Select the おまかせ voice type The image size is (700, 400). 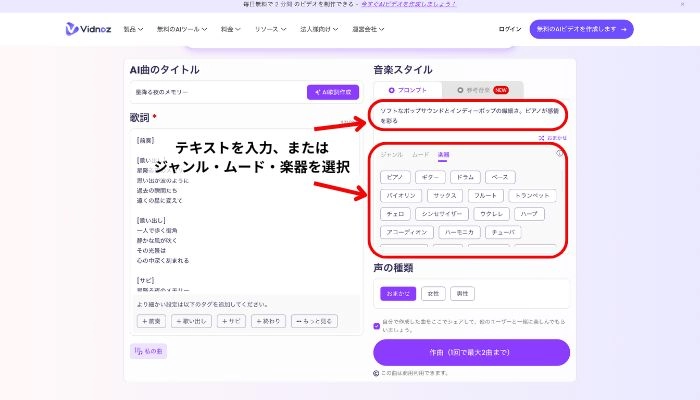pos(398,294)
